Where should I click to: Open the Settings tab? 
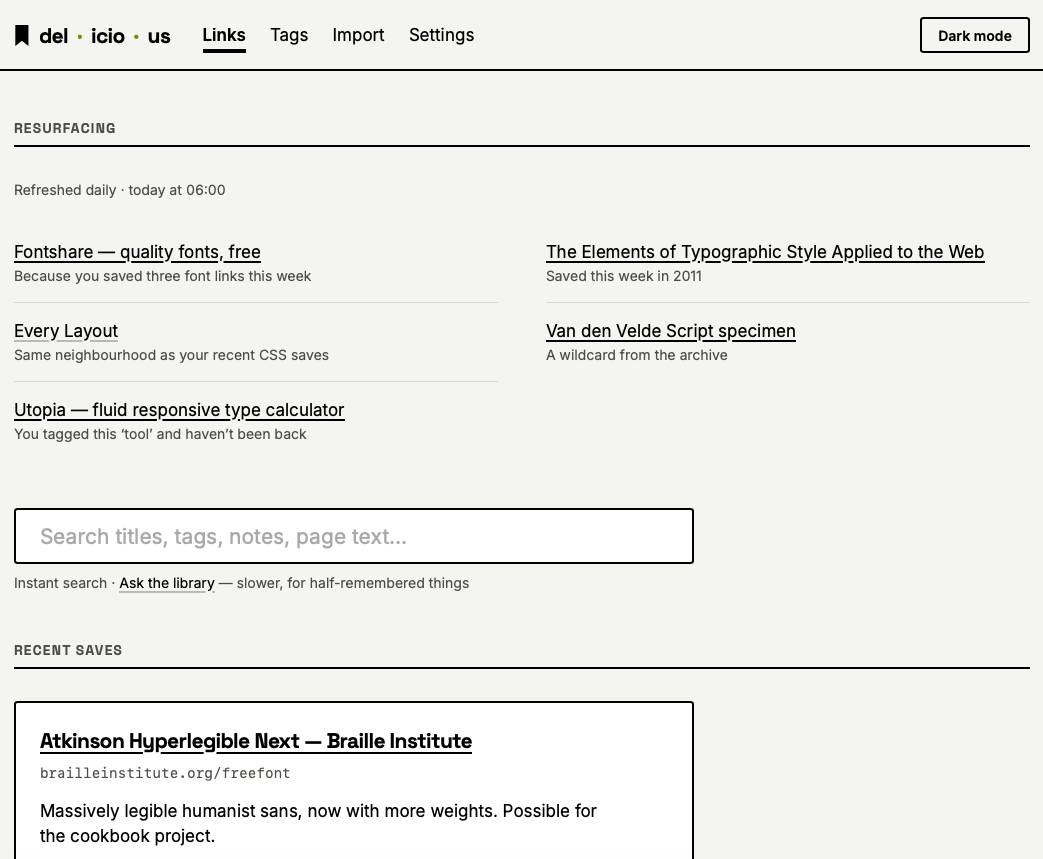441,35
